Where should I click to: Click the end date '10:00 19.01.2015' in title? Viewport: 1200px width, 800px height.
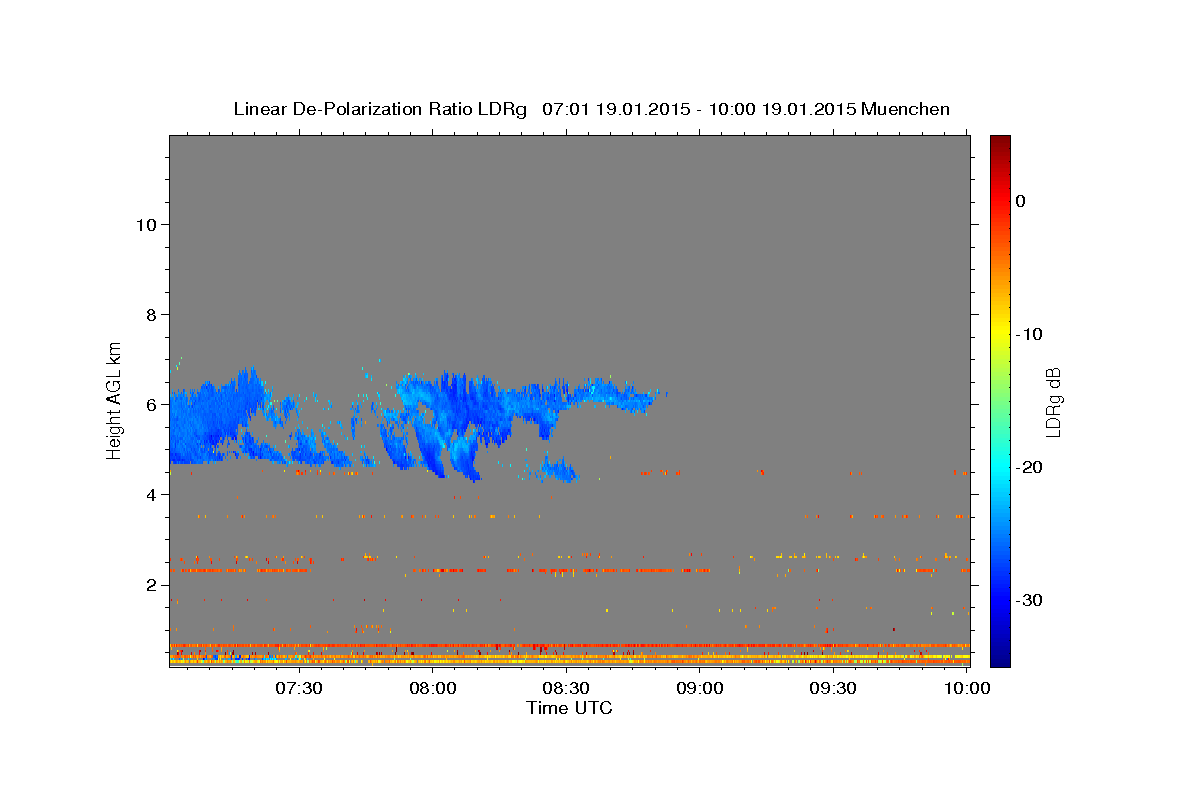coord(781,109)
